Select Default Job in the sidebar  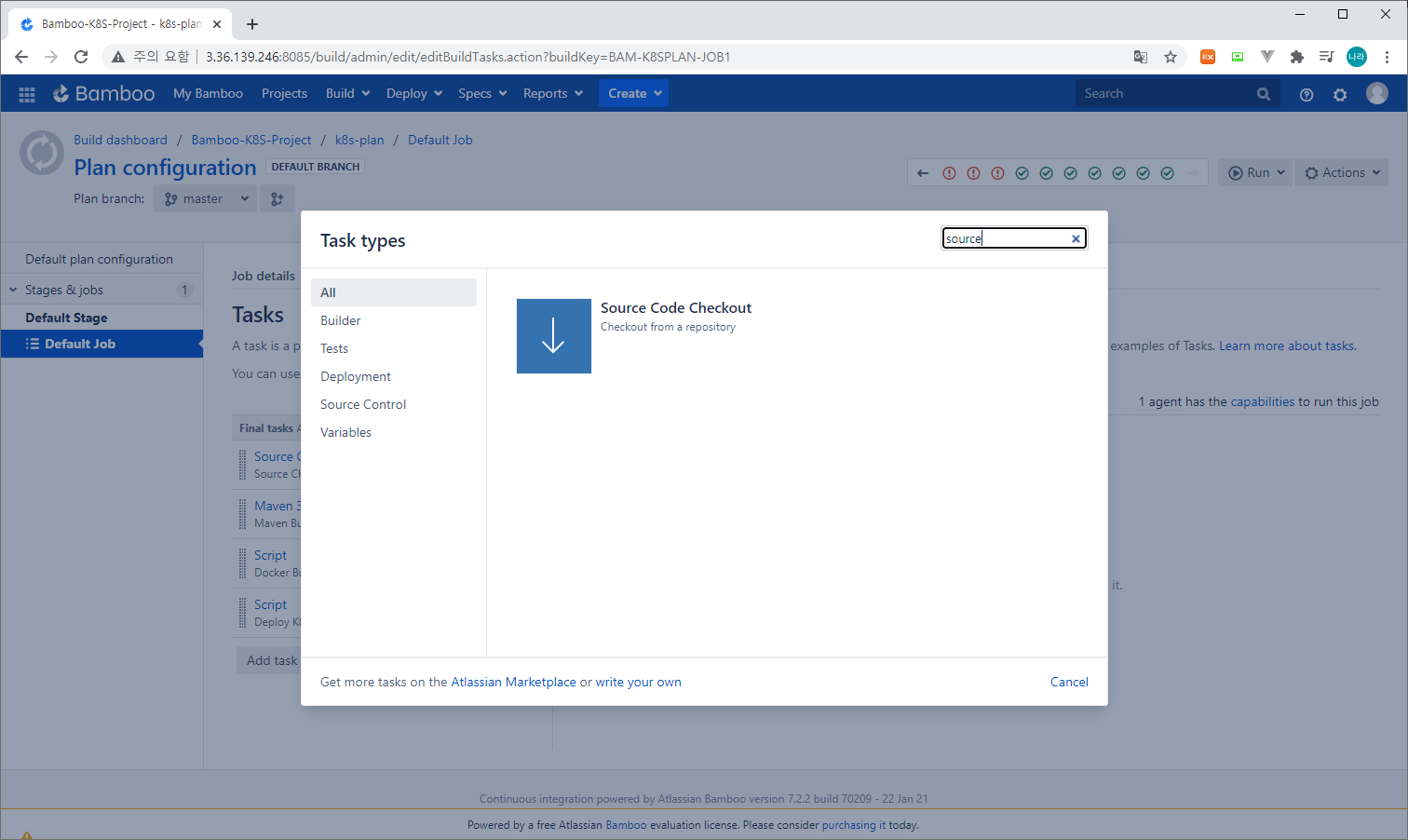(102, 344)
